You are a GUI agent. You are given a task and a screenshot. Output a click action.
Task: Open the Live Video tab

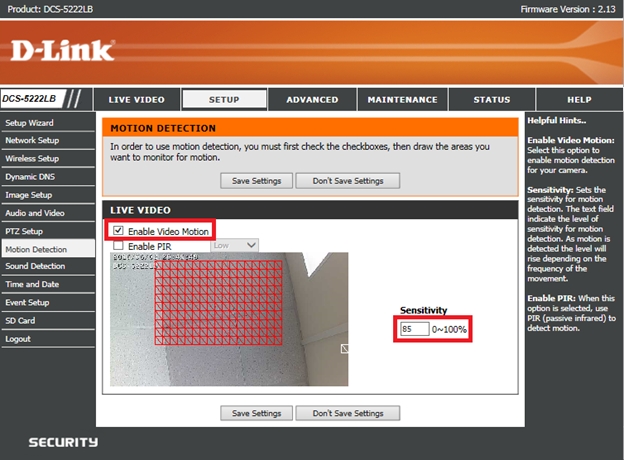click(136, 100)
